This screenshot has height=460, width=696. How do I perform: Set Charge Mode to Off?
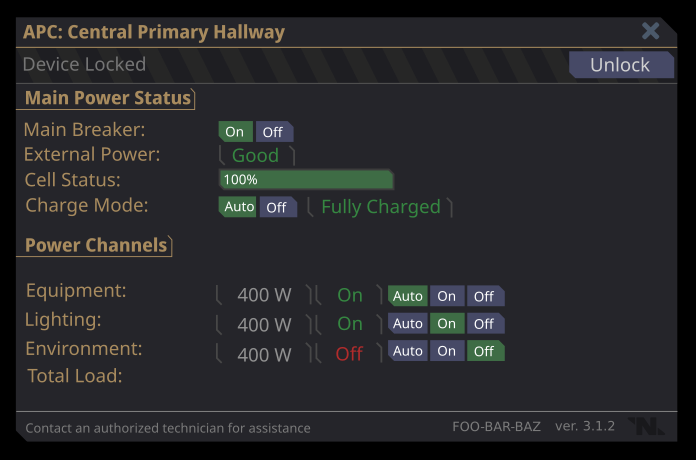click(277, 207)
